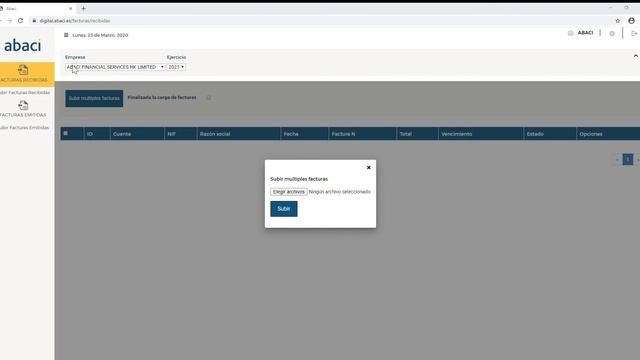
Task: Sort by the Factura N column header
Action: (x=343, y=134)
